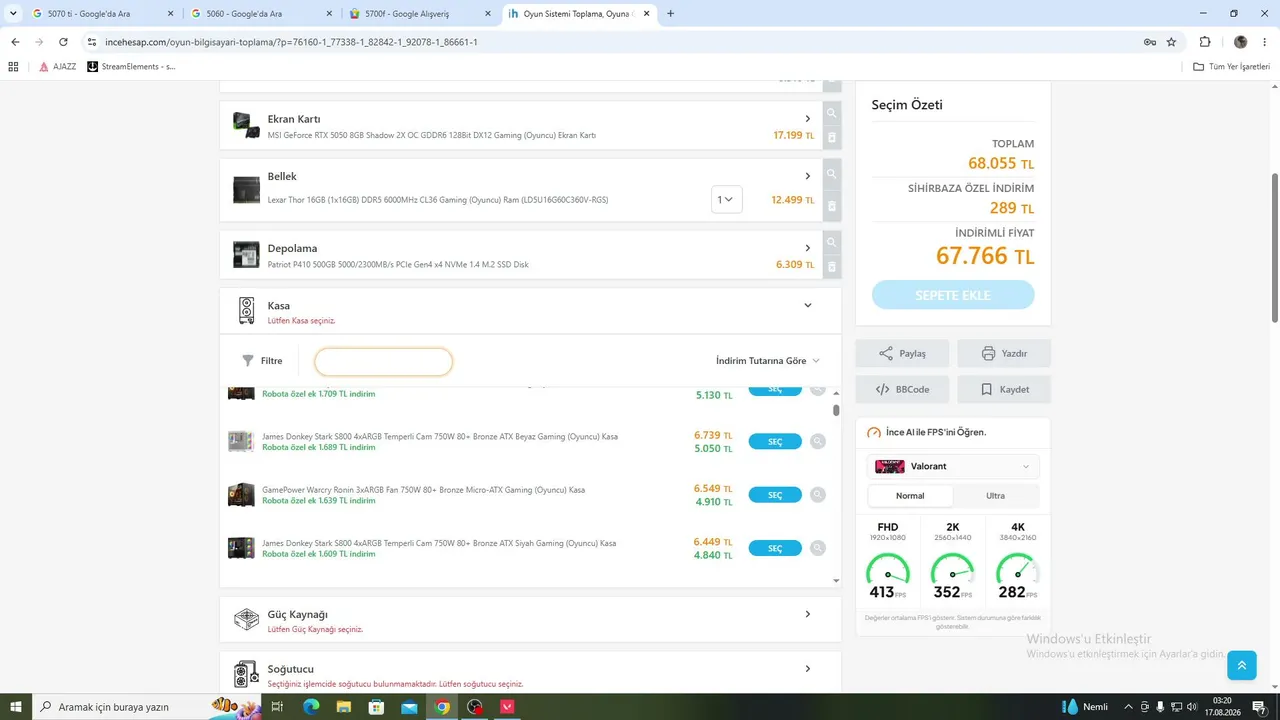Click the SEPETE EKLE button
This screenshot has width=1280, height=720.
953,295
